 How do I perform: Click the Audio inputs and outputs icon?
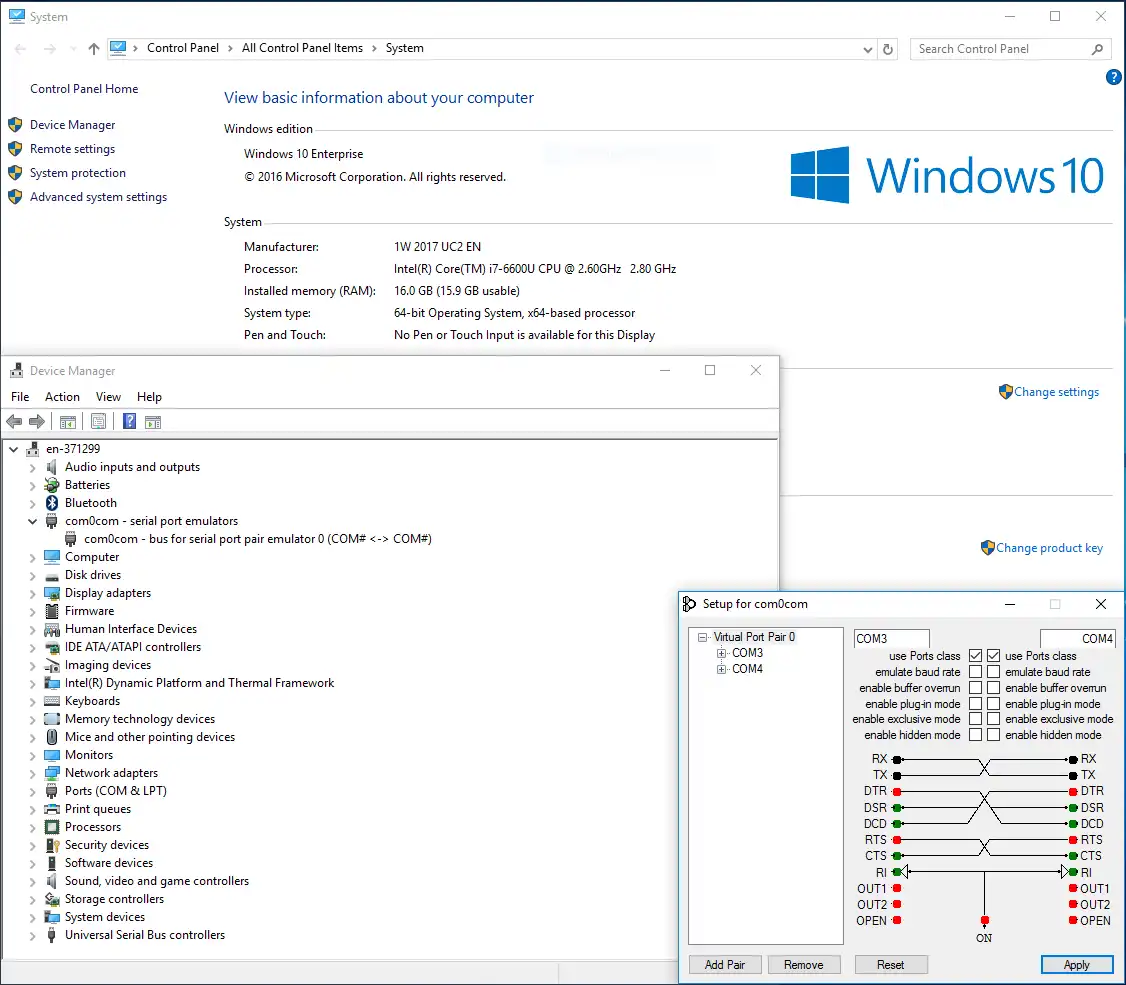[x=52, y=467]
